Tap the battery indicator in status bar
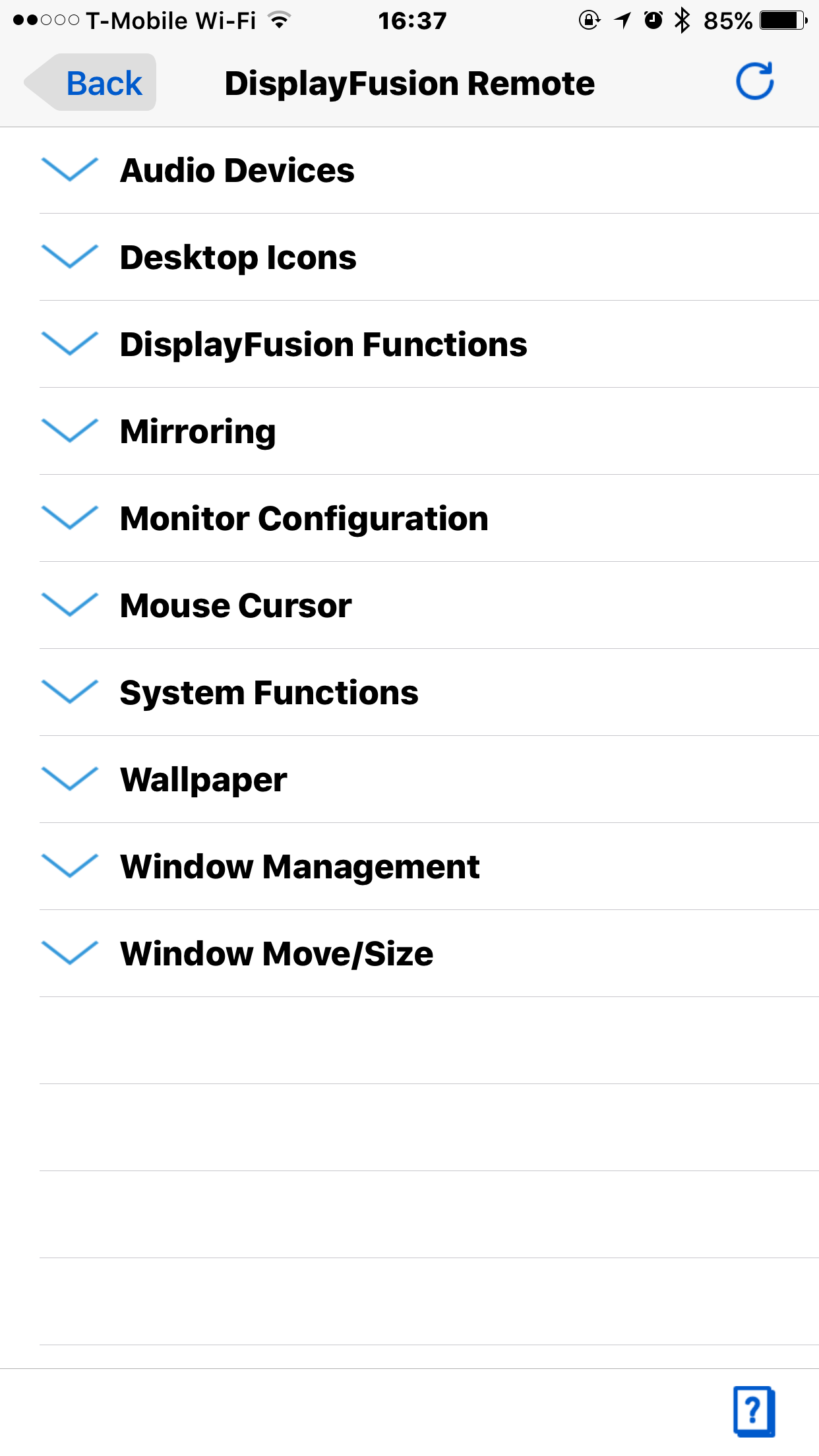 (x=783, y=20)
